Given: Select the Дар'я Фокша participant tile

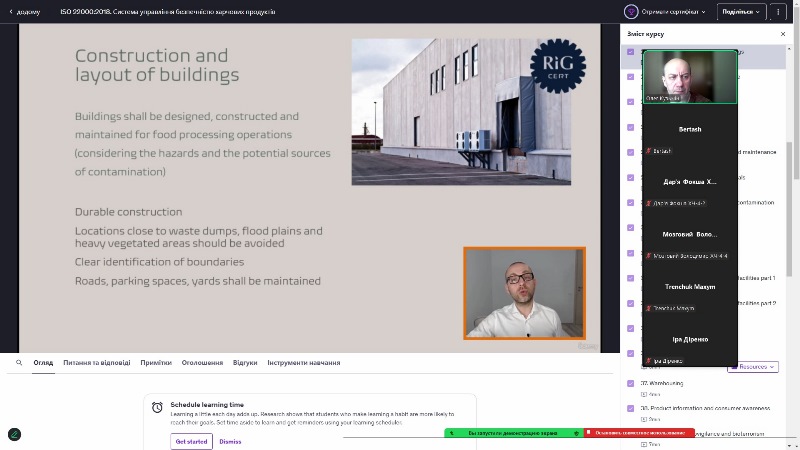Looking at the screenshot, I should pos(690,182).
